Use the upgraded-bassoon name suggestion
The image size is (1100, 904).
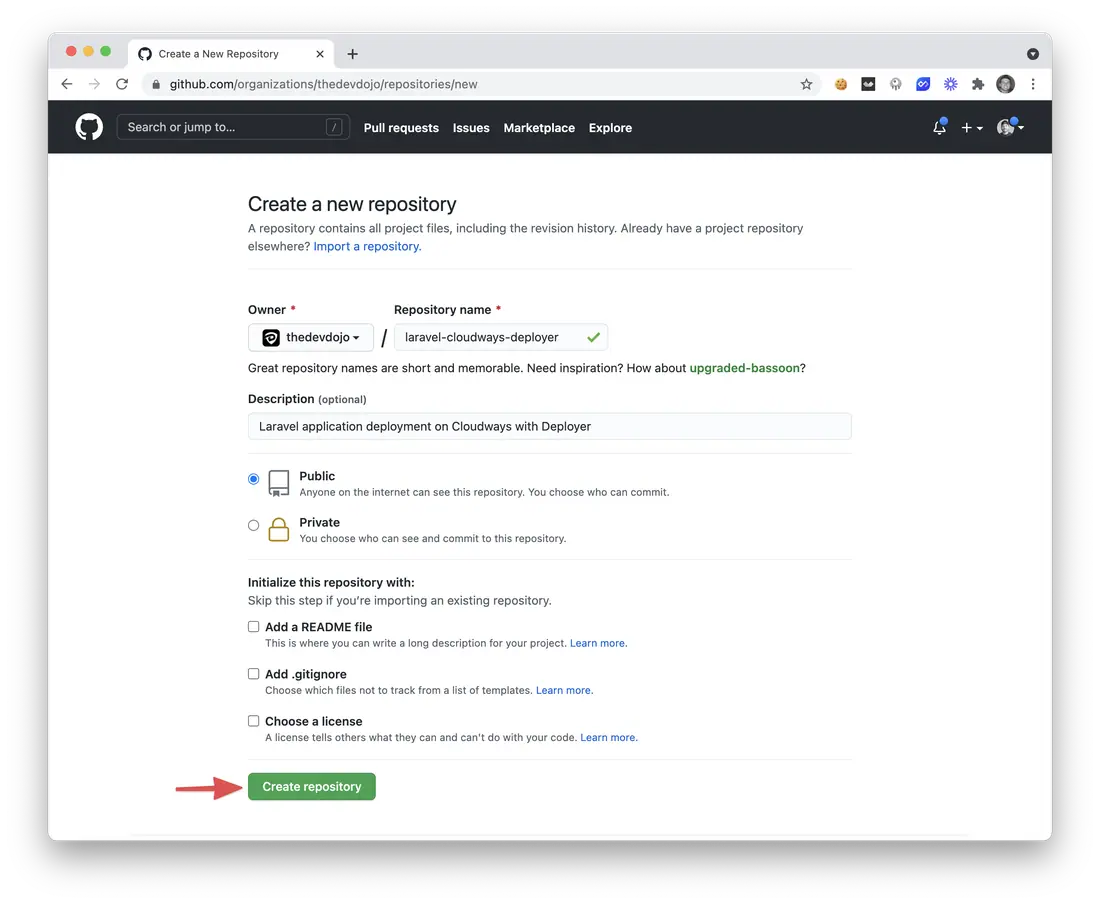click(744, 368)
